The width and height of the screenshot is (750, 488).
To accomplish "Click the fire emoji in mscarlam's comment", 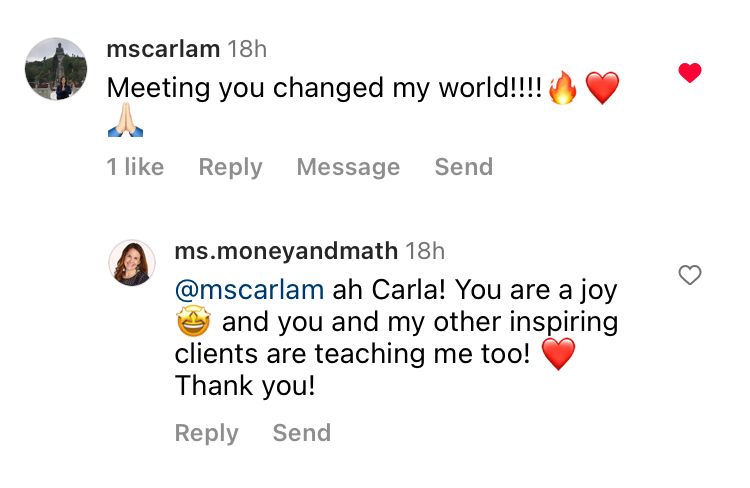I will click(562, 88).
